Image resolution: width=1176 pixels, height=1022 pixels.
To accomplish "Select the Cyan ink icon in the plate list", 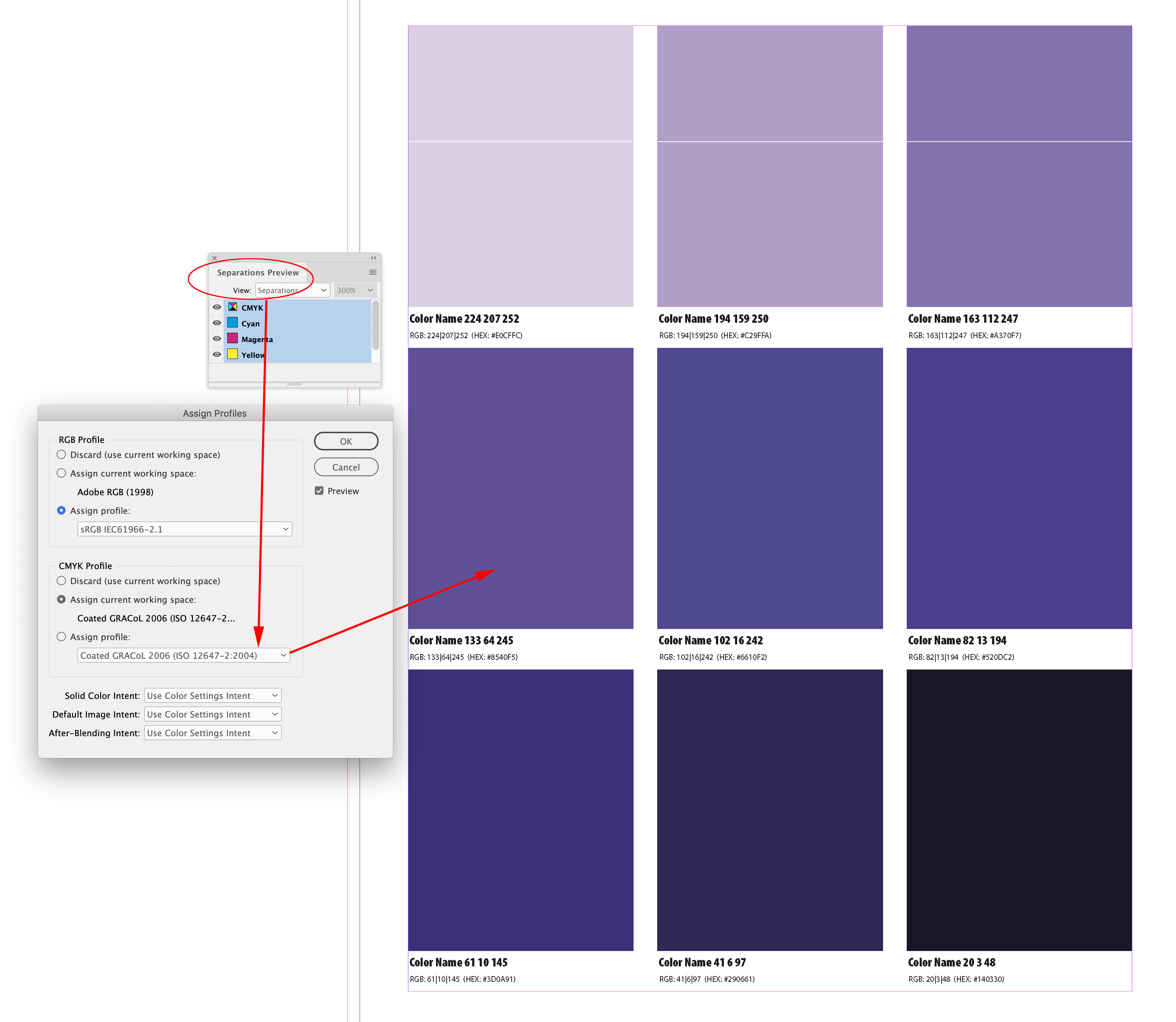I will click(233, 323).
